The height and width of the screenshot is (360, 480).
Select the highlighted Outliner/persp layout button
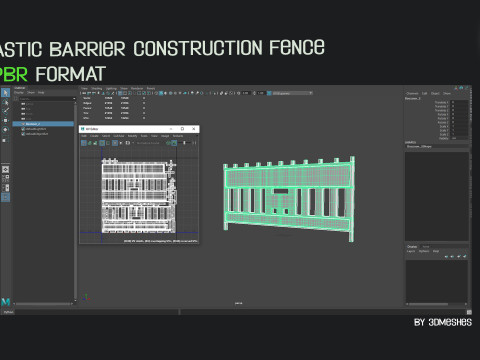click(x=6, y=198)
